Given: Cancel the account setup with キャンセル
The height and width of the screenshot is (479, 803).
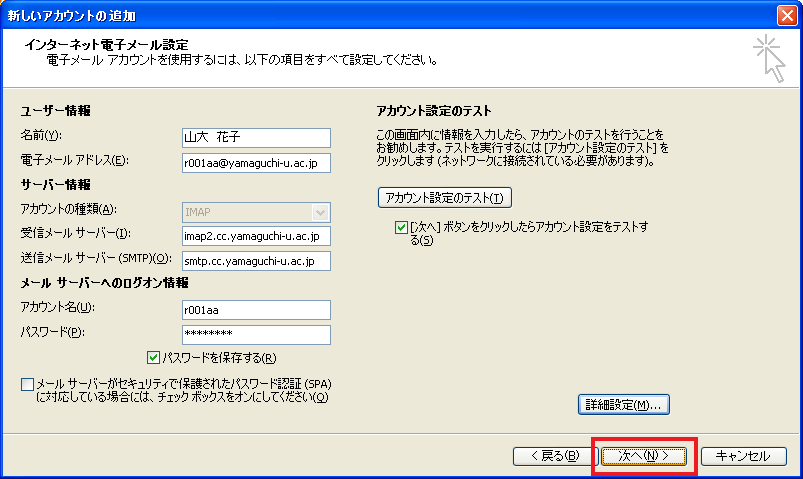Looking at the screenshot, I should coord(744,456).
